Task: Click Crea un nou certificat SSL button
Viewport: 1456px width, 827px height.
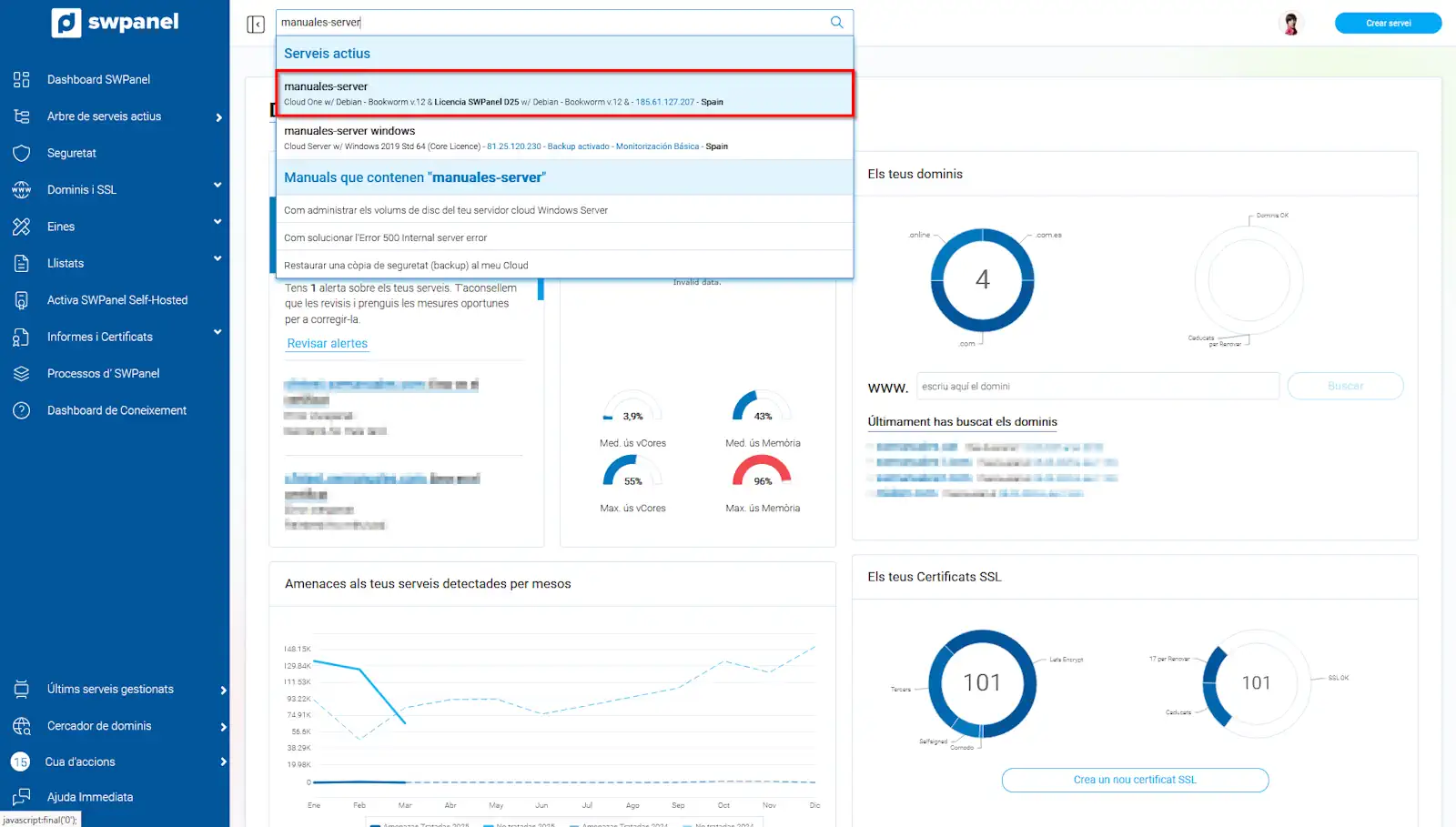Action: (1135, 780)
